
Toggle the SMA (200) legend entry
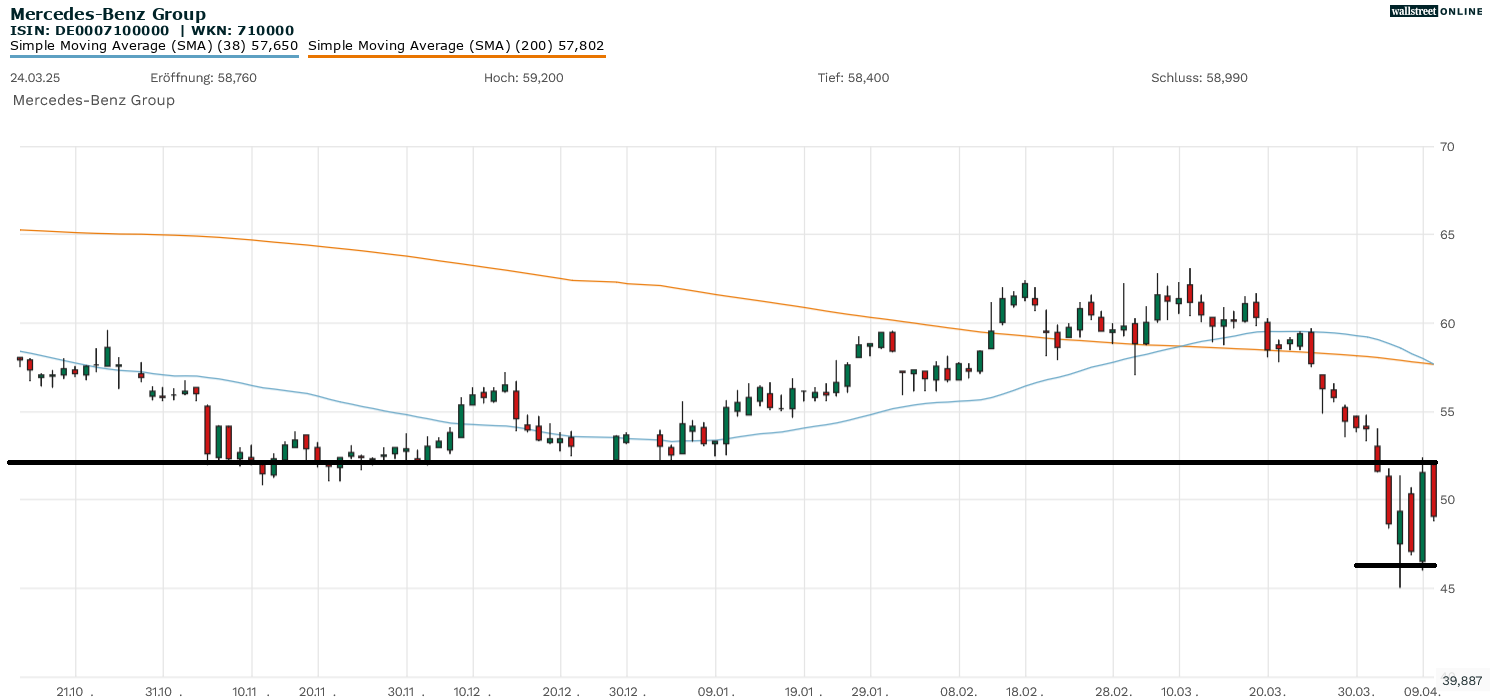tap(456, 46)
